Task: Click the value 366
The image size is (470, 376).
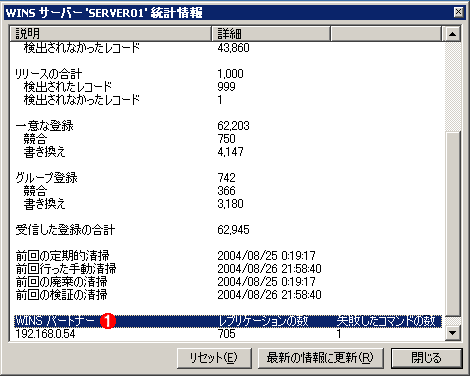Action: (227, 191)
